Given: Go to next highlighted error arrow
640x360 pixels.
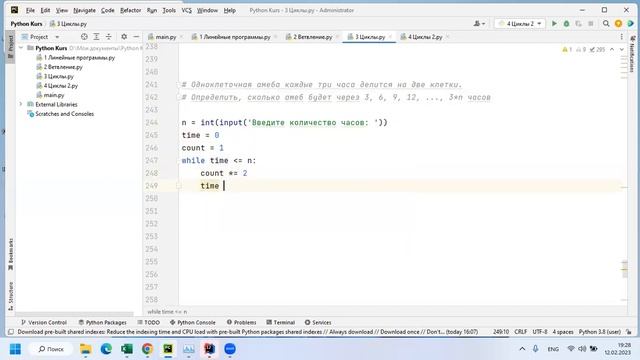Looking at the screenshot, I should (x=622, y=49).
